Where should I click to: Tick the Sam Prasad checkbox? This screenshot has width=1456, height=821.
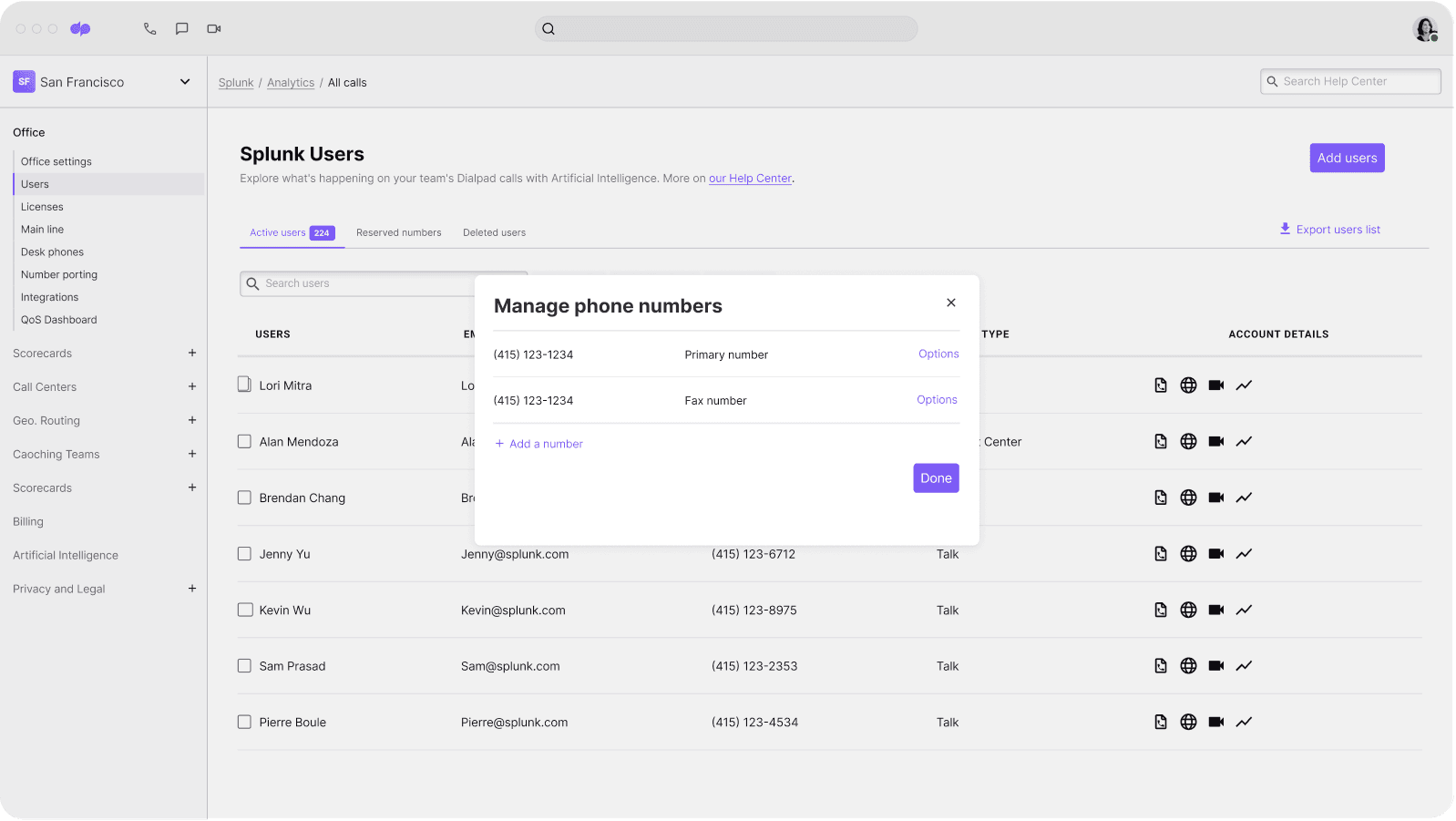coord(244,666)
